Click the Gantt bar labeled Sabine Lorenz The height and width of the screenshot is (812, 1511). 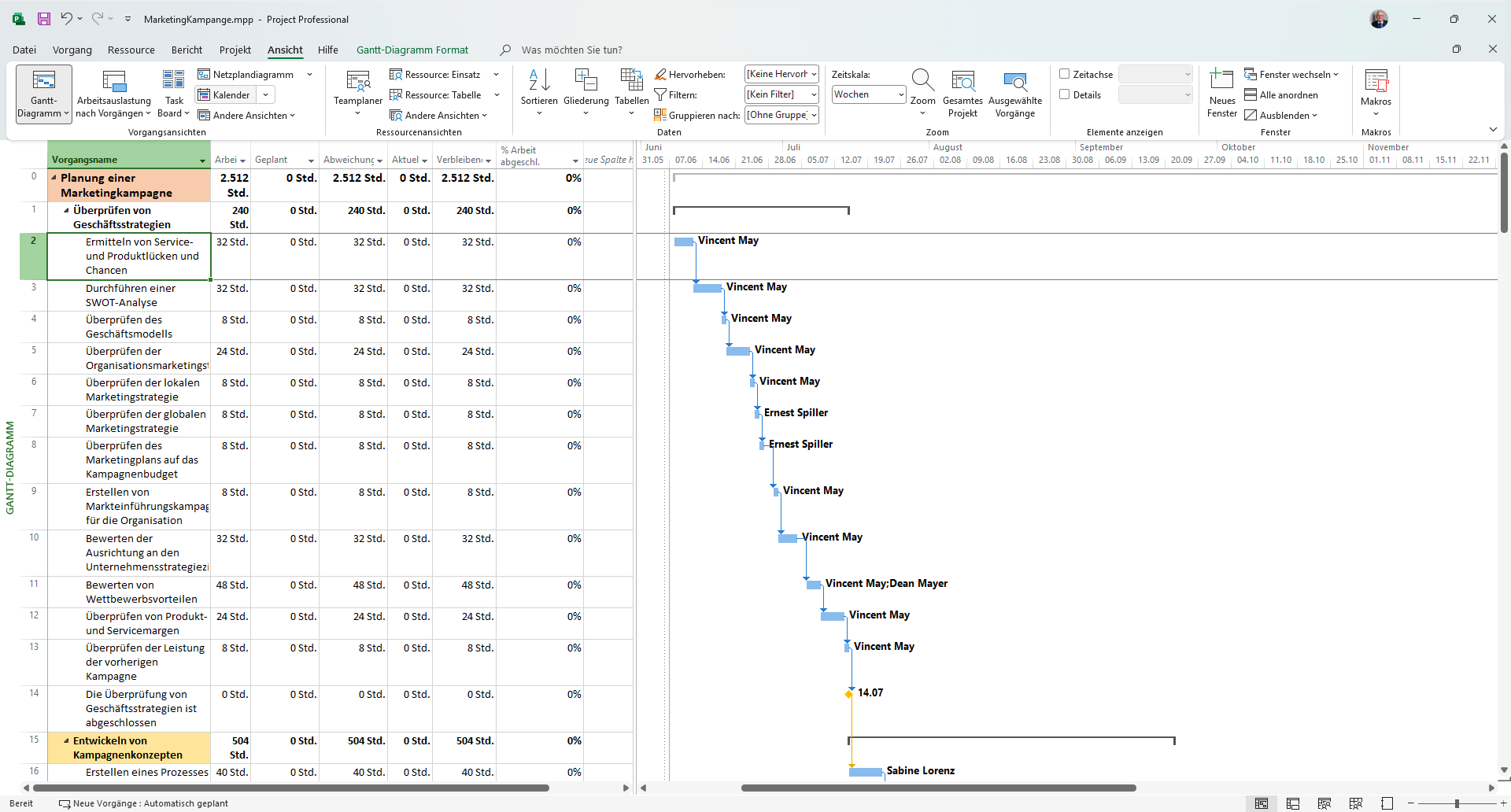click(x=866, y=772)
